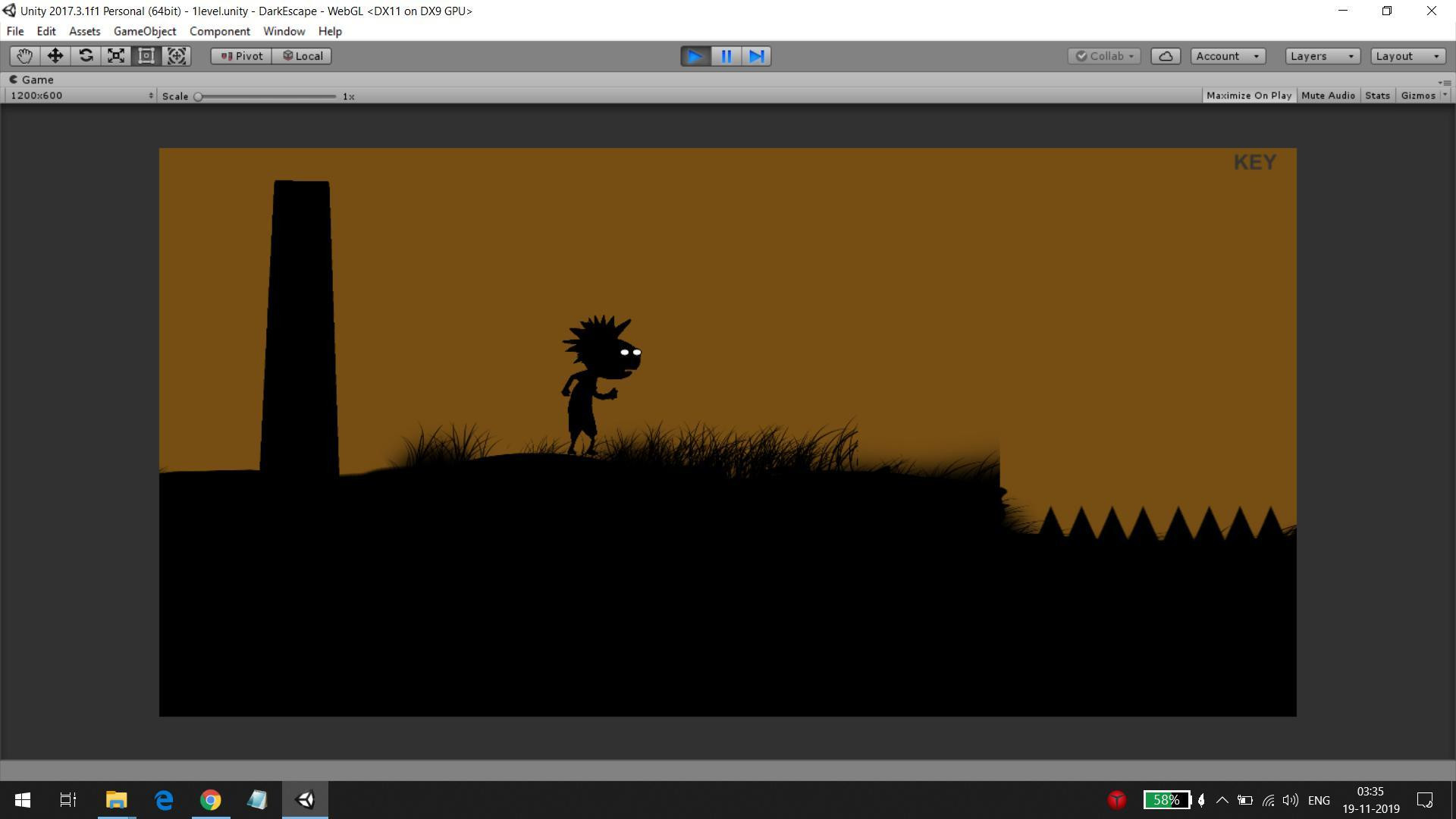Open the Edit menu
This screenshot has height=819, width=1456.
click(46, 31)
